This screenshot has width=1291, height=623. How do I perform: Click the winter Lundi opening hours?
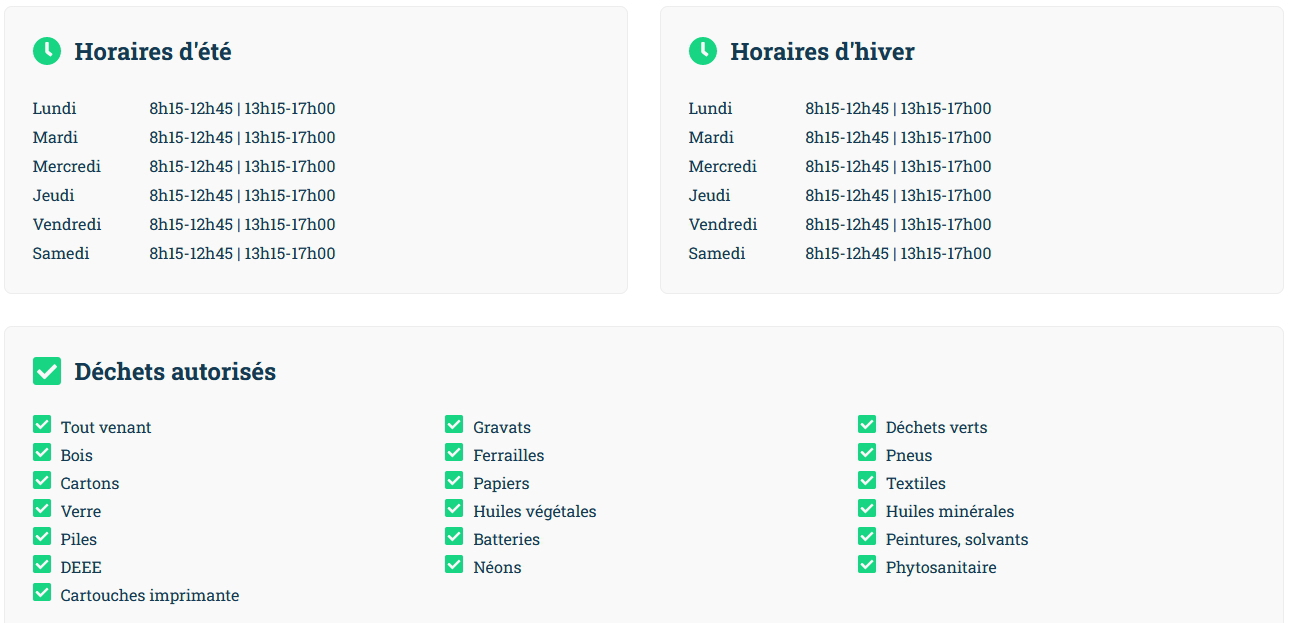pyautogui.click(x=898, y=108)
